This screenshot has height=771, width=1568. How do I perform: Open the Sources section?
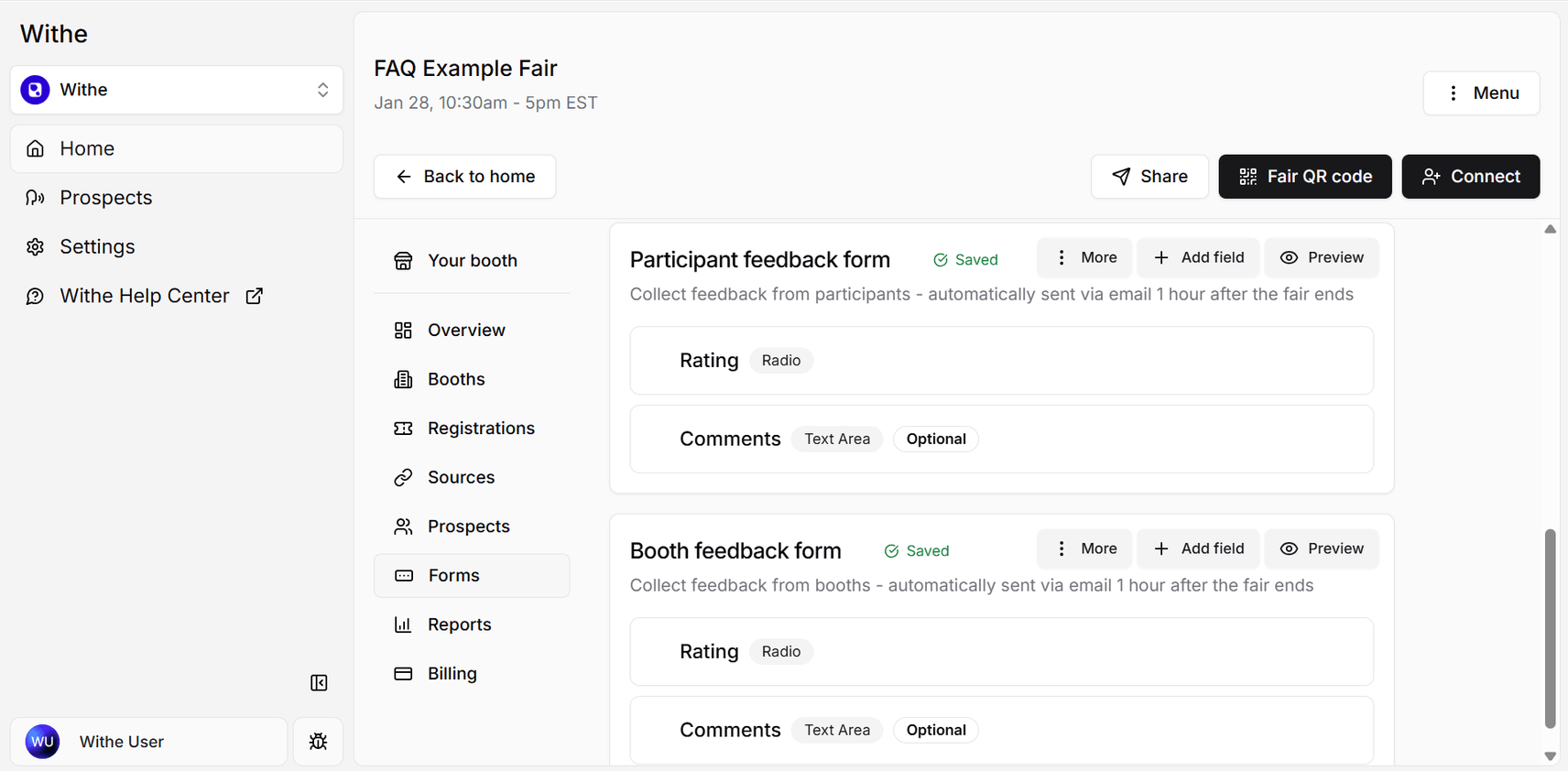(472, 477)
